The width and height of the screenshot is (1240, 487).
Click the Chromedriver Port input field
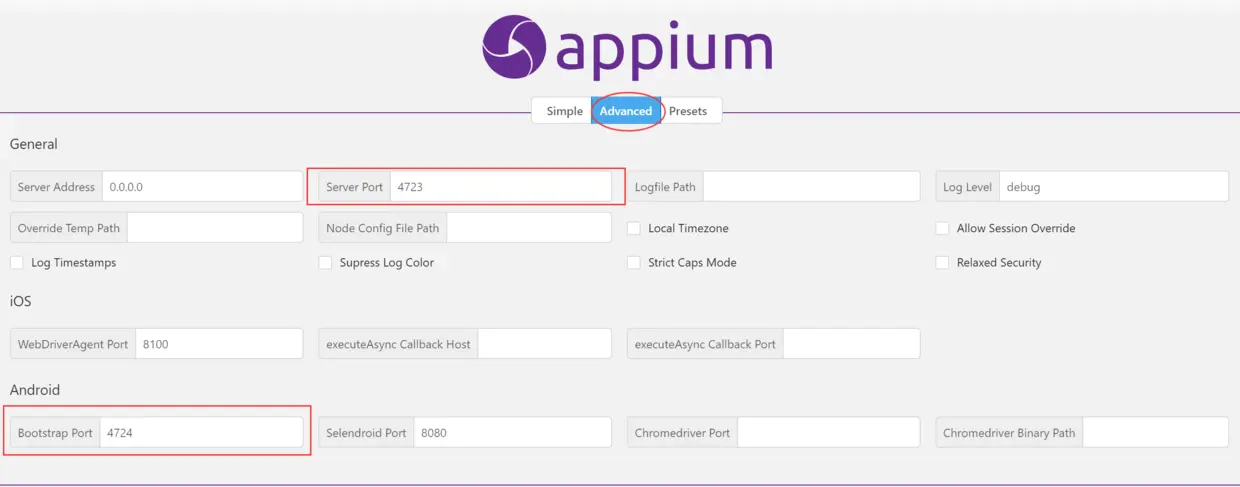coord(828,433)
